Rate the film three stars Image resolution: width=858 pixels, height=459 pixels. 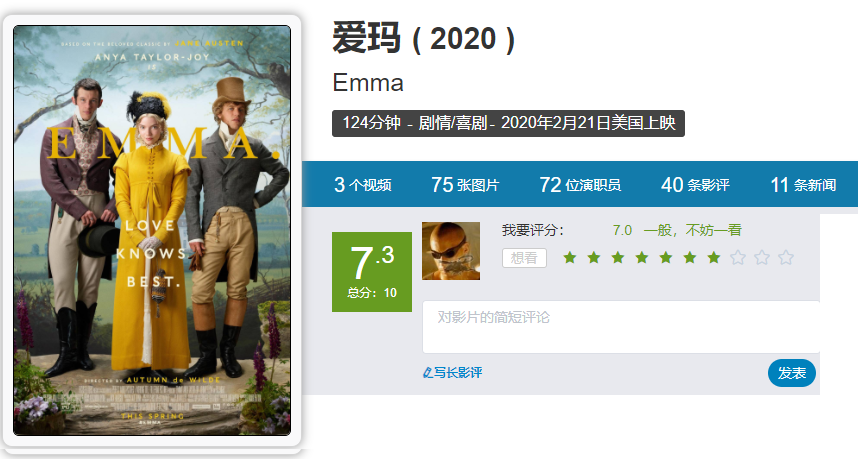(x=618, y=257)
